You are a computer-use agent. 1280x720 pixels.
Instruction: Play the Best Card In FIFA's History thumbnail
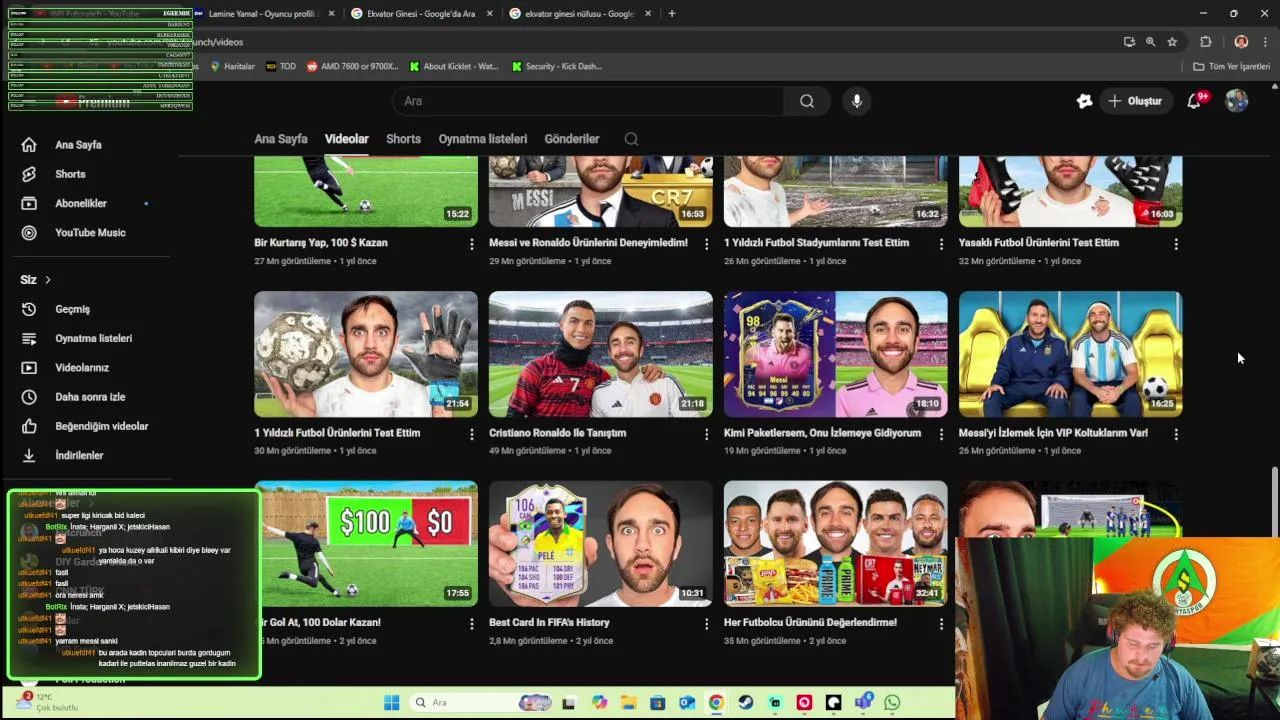point(600,544)
